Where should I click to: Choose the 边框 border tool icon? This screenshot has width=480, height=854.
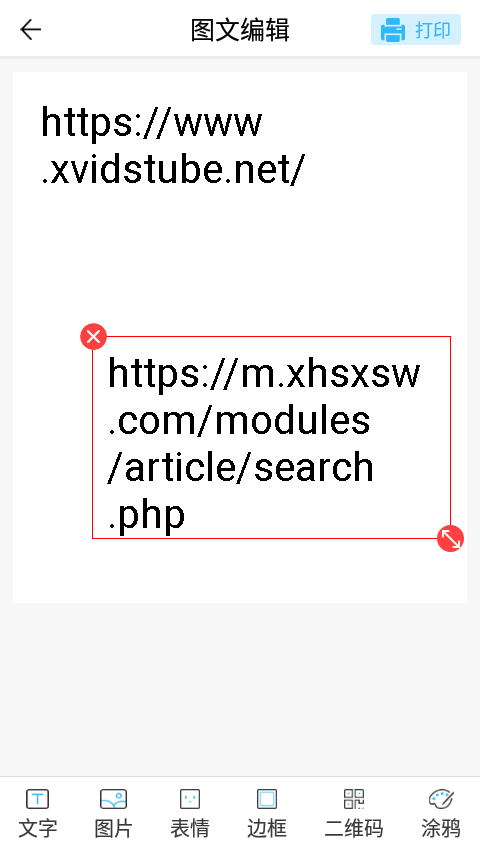(267, 799)
